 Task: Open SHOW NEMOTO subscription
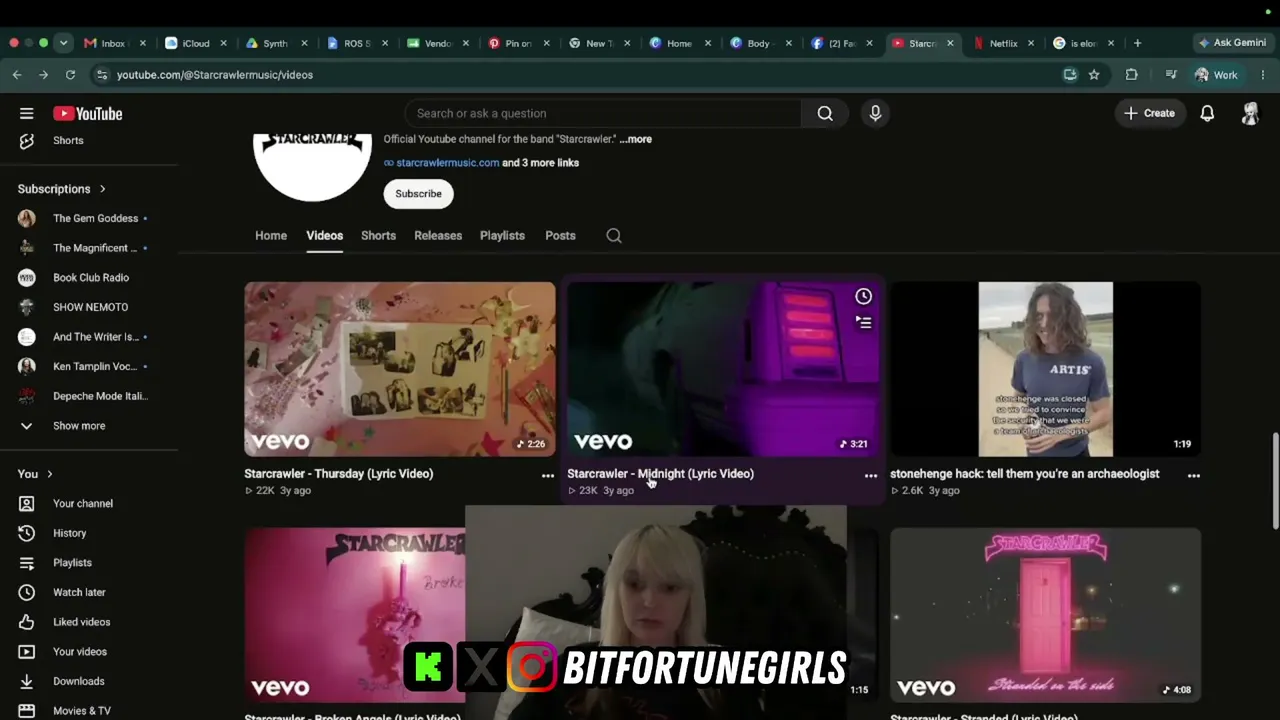click(89, 307)
